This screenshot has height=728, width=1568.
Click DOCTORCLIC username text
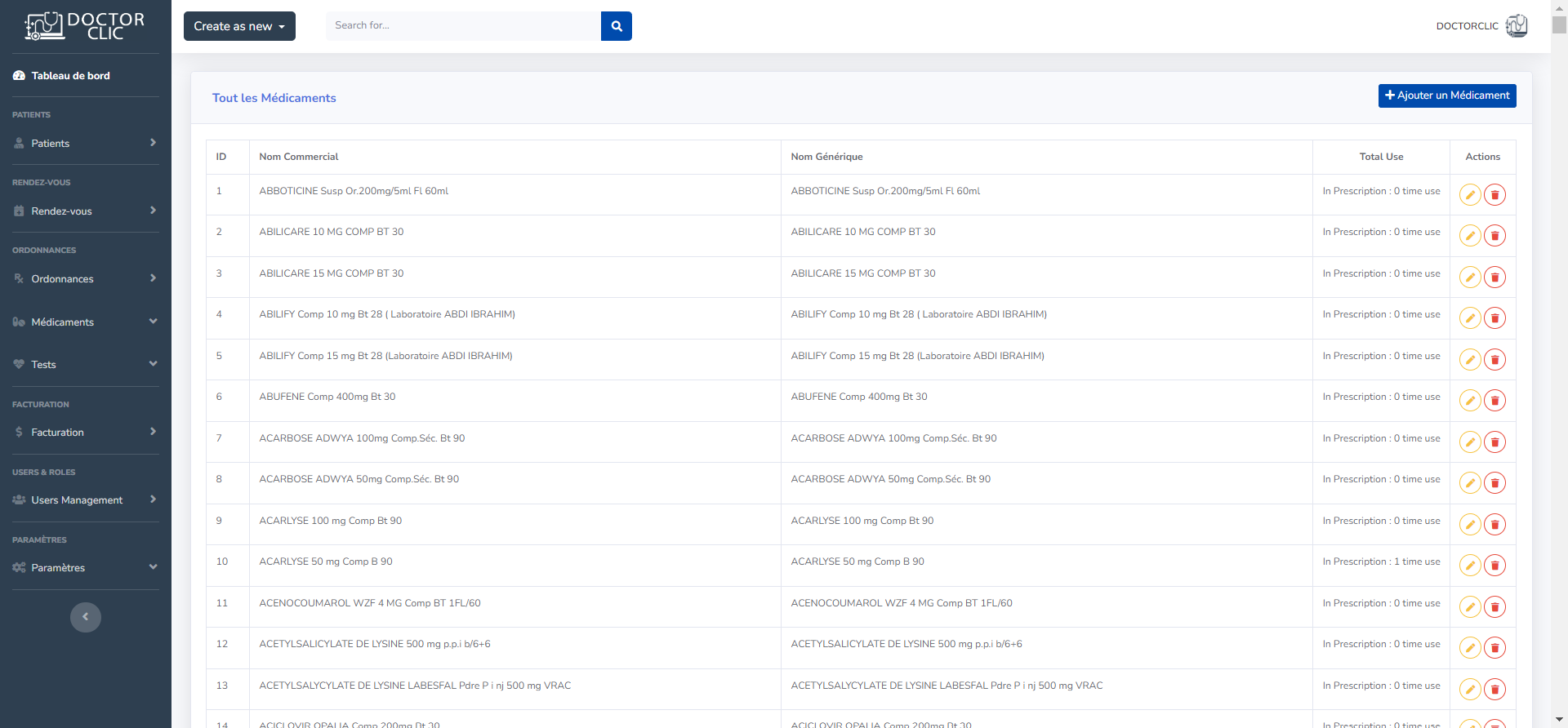pos(1468,26)
